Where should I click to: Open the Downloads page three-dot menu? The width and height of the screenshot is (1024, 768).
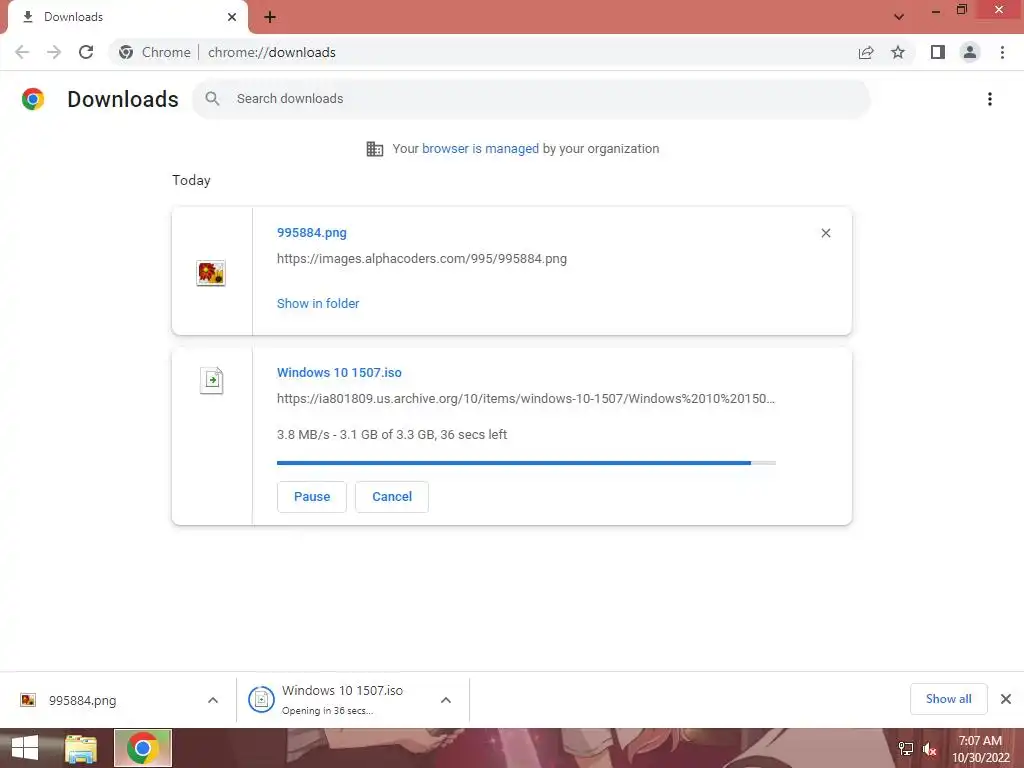coord(990,99)
